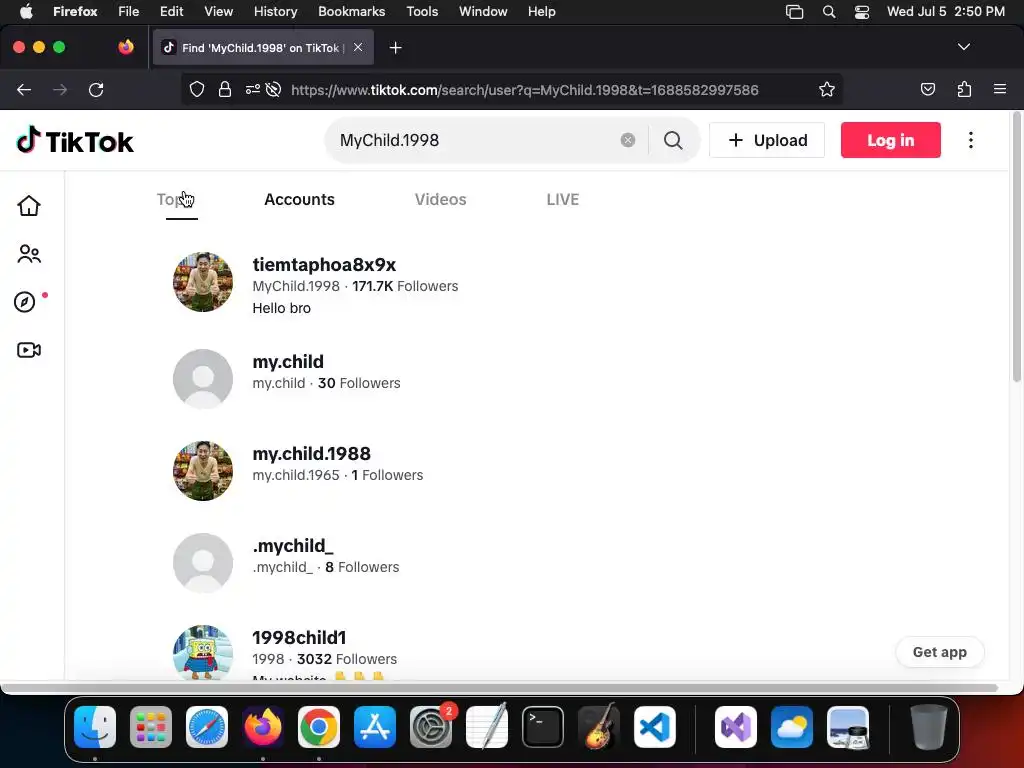Switch to the Videos tab
Image resolution: width=1024 pixels, height=768 pixels.
(440, 199)
